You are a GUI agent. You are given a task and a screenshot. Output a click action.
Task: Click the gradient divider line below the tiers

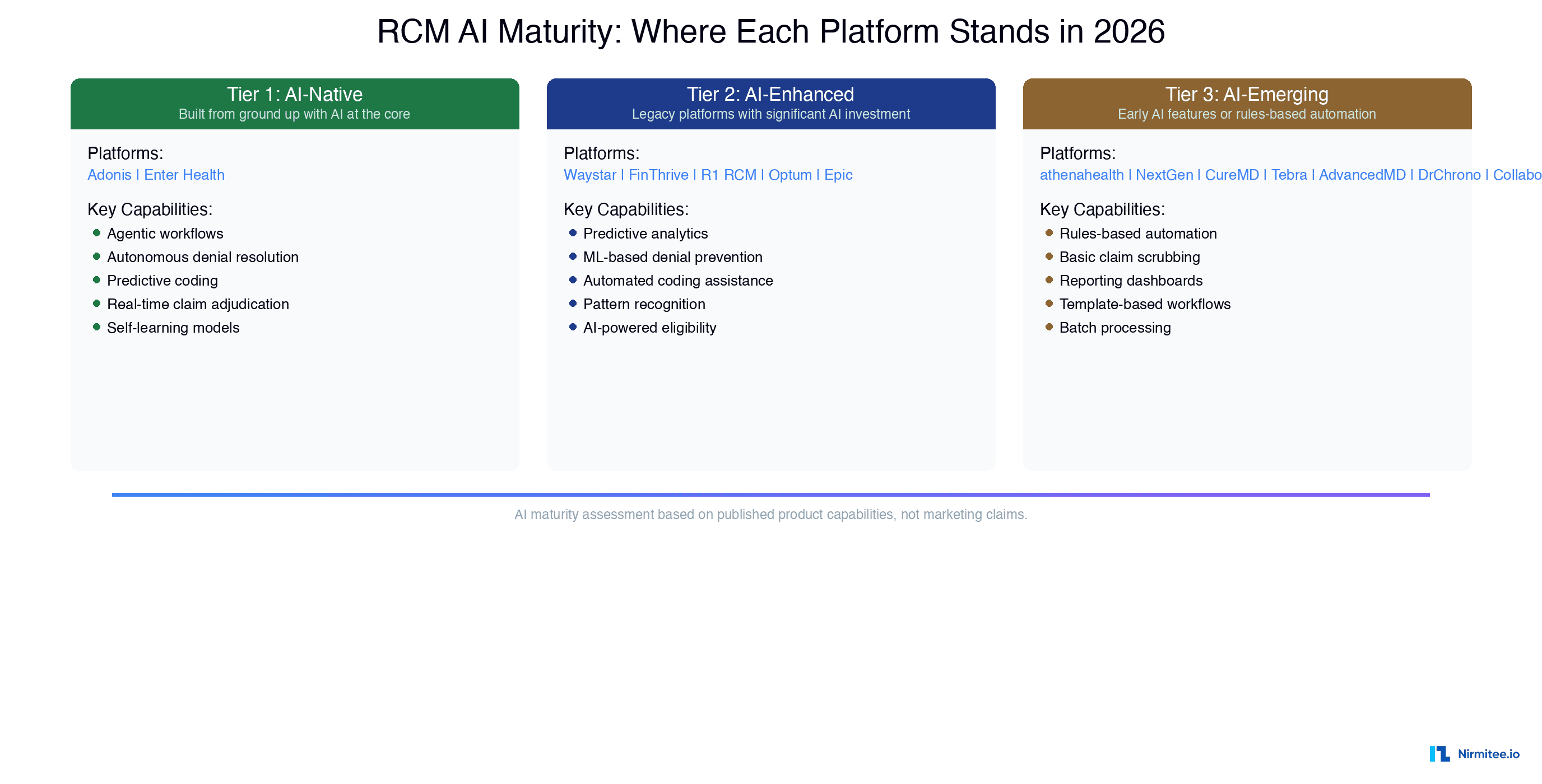click(771, 494)
